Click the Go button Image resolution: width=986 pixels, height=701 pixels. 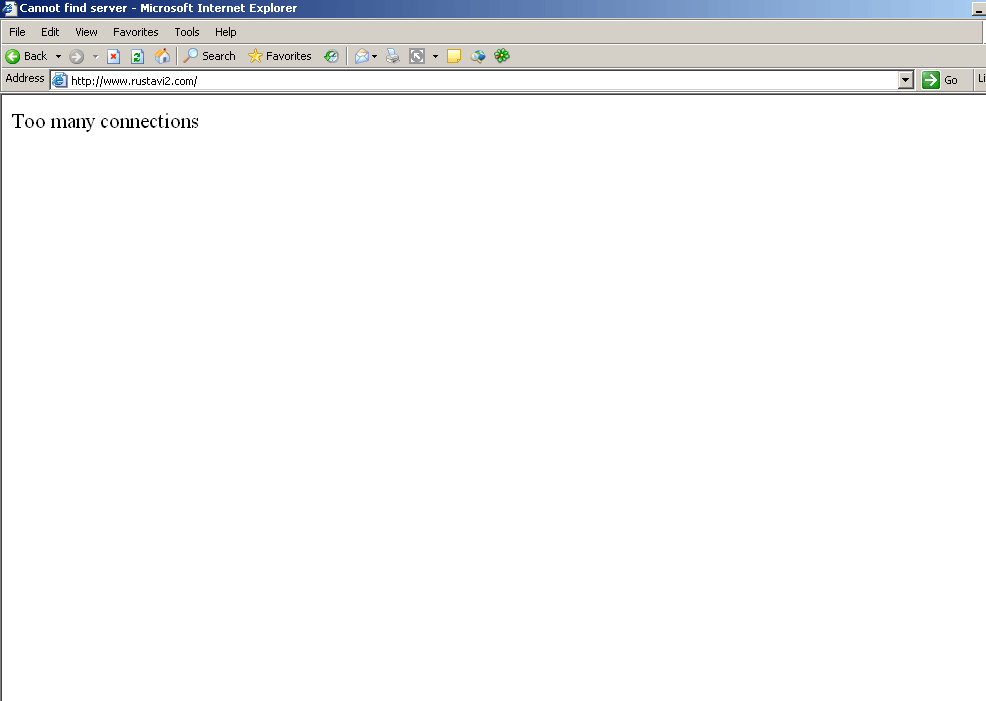[940, 80]
